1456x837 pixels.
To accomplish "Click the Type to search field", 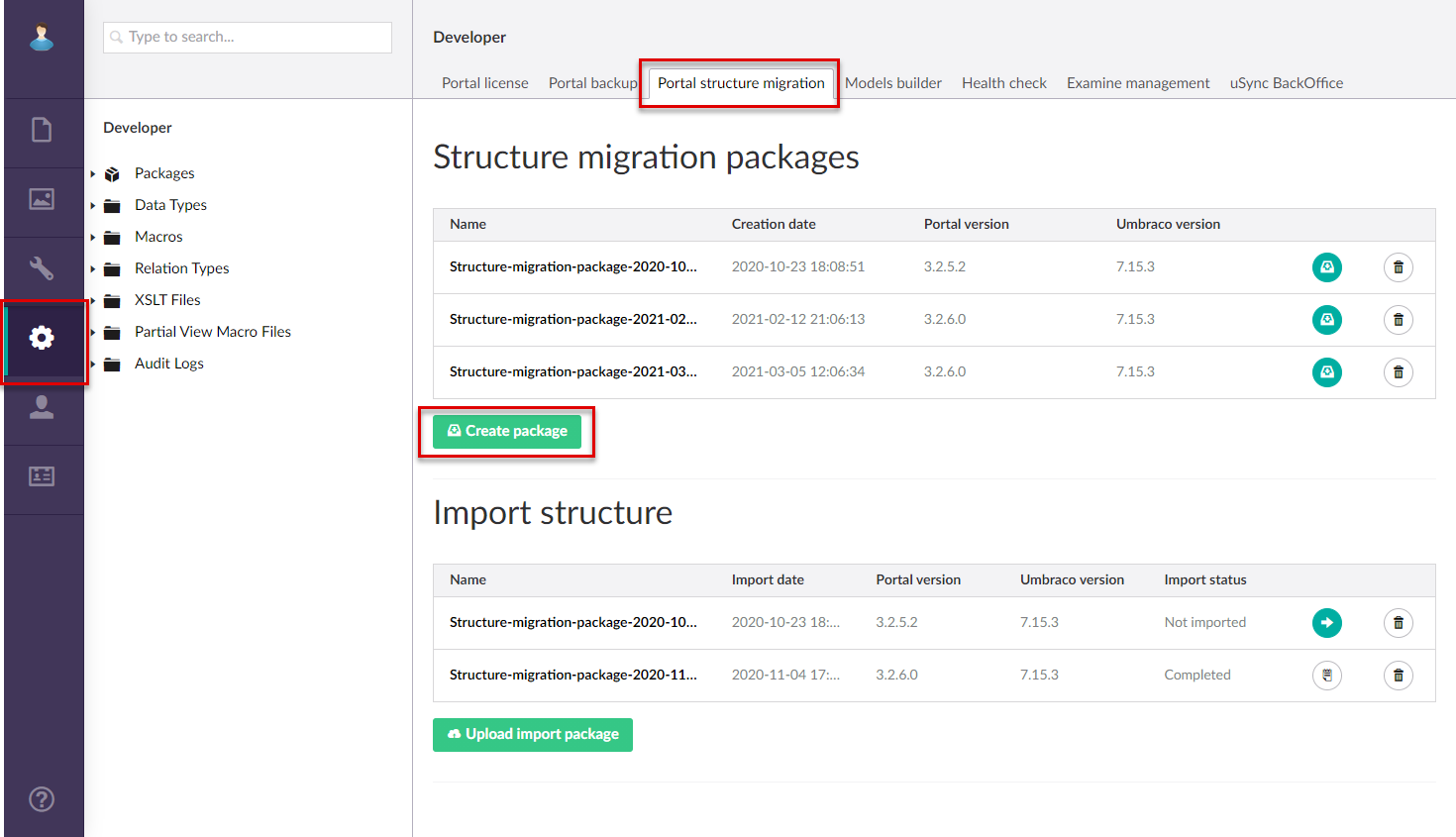I will [x=247, y=38].
